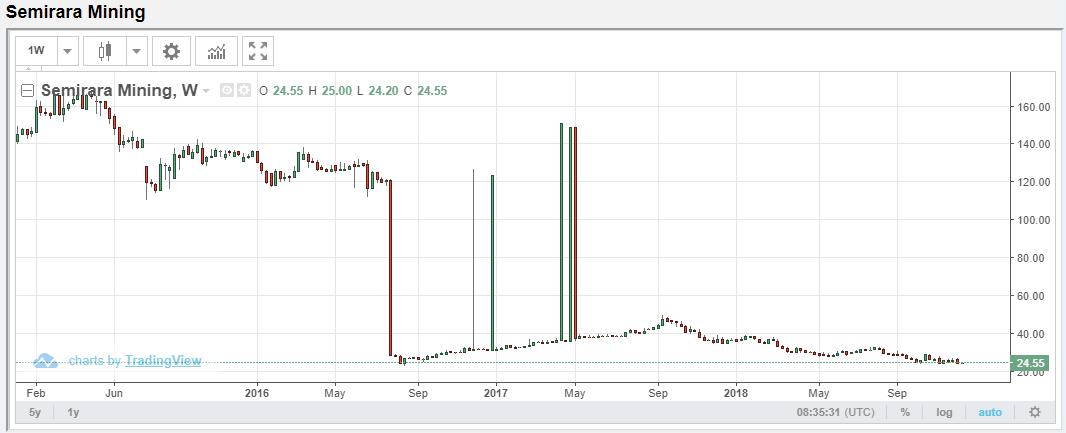The width and height of the screenshot is (1066, 433).
Task: Select the 5y date range
Action: [35, 412]
